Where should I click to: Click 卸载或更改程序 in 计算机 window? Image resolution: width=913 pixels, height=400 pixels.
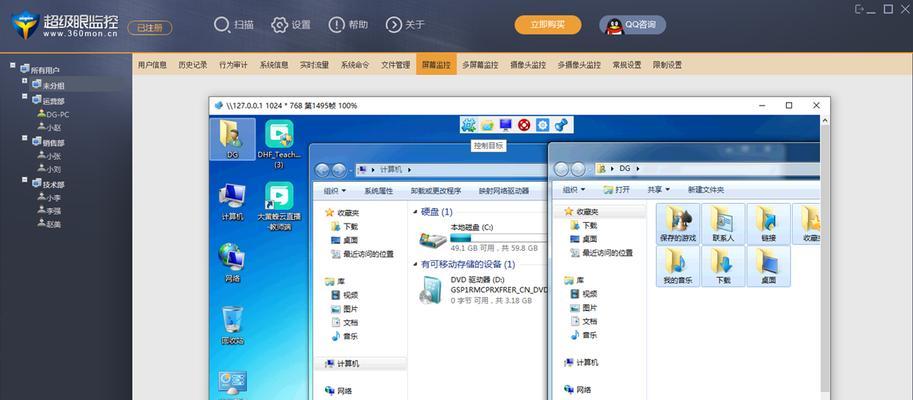coord(436,190)
